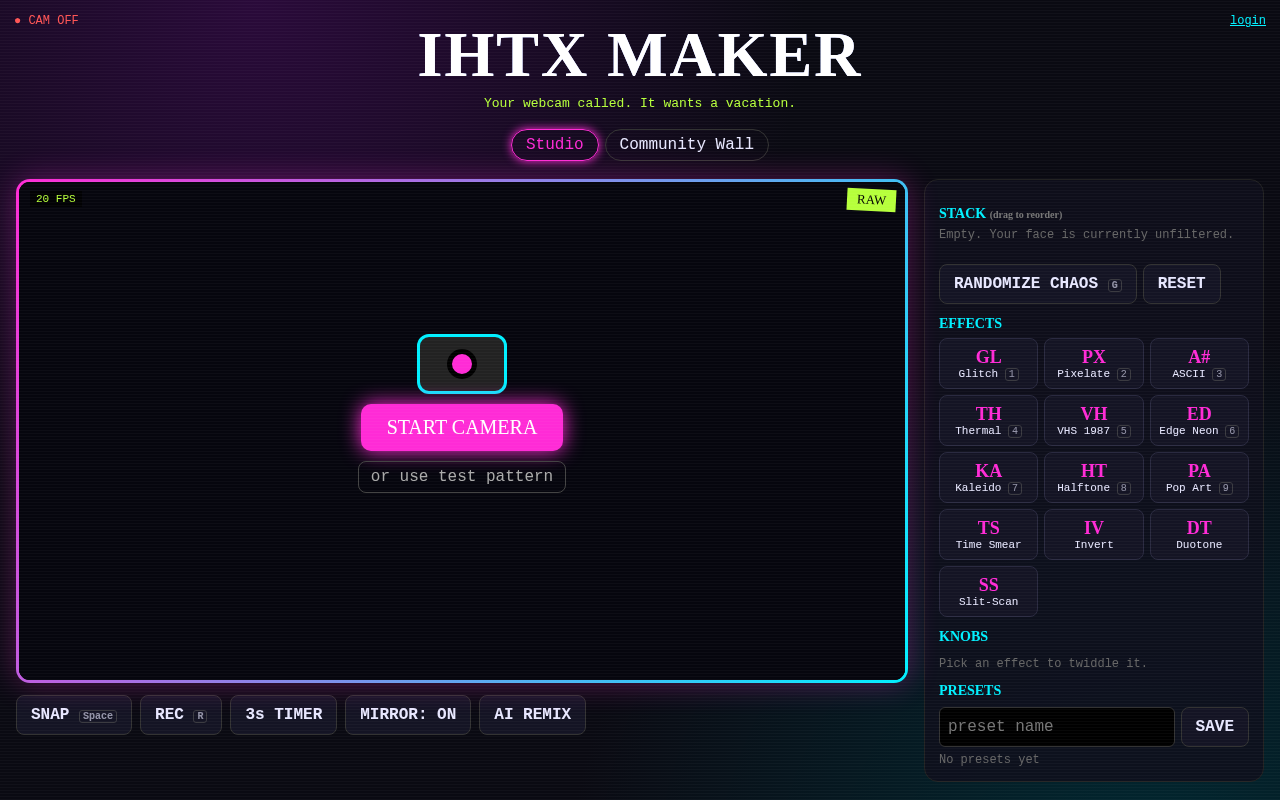Add the Pop Art effect
The image size is (1280, 800).
click(1199, 477)
